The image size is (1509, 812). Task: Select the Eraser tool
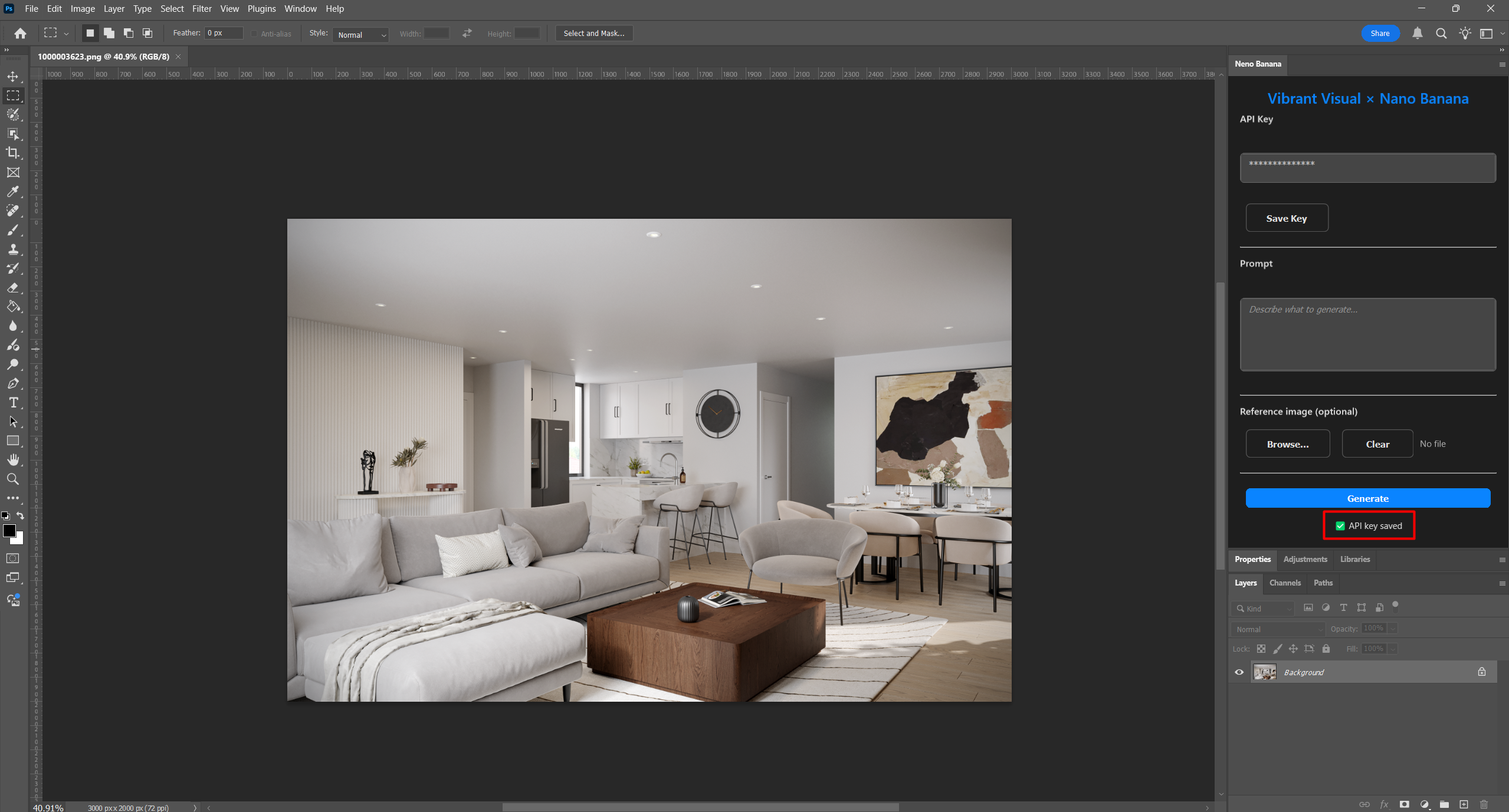13,288
